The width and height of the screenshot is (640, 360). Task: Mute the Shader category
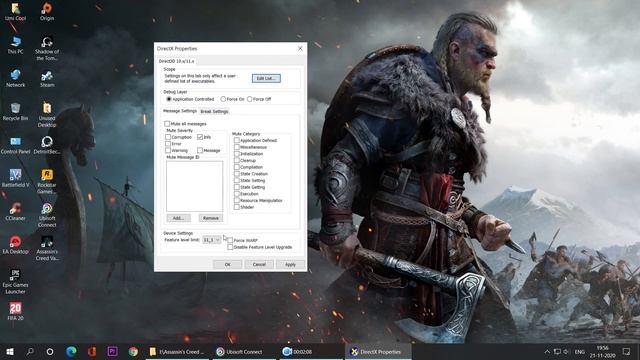pyautogui.click(x=237, y=207)
